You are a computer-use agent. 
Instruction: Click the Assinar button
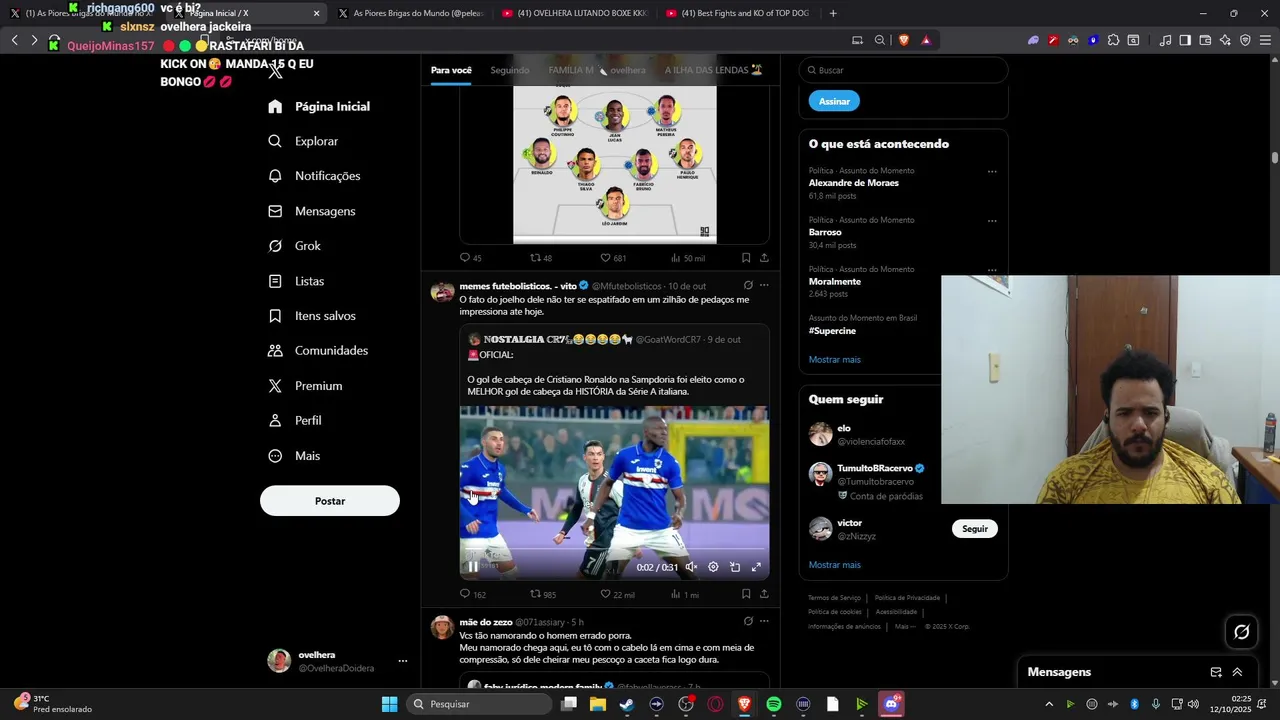tap(834, 101)
